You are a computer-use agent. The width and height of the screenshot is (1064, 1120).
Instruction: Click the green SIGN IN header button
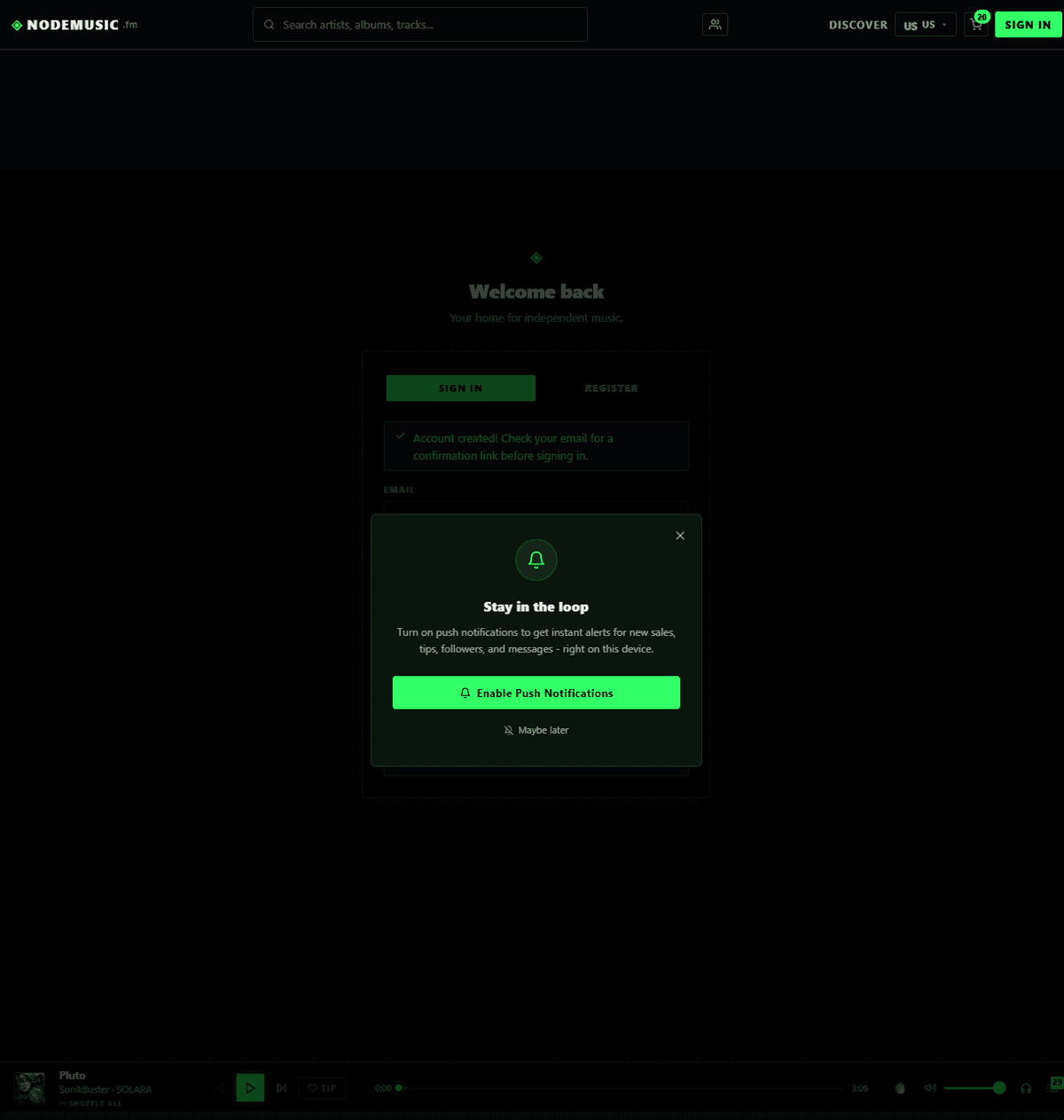(1028, 25)
